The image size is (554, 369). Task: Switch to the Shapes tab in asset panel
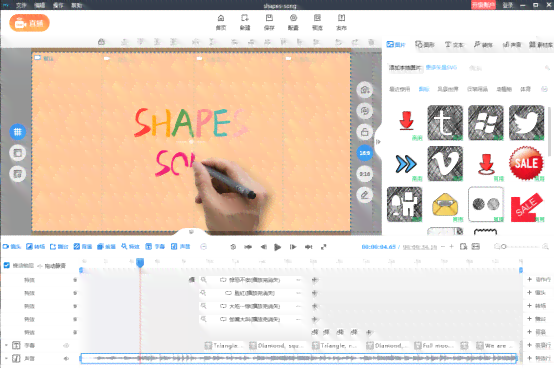[425, 45]
